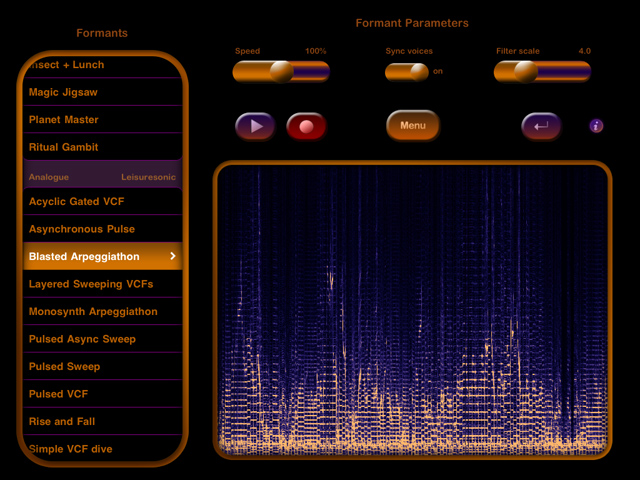
Task: Click the Analogue Leisuresonic section header
Action: click(x=102, y=176)
